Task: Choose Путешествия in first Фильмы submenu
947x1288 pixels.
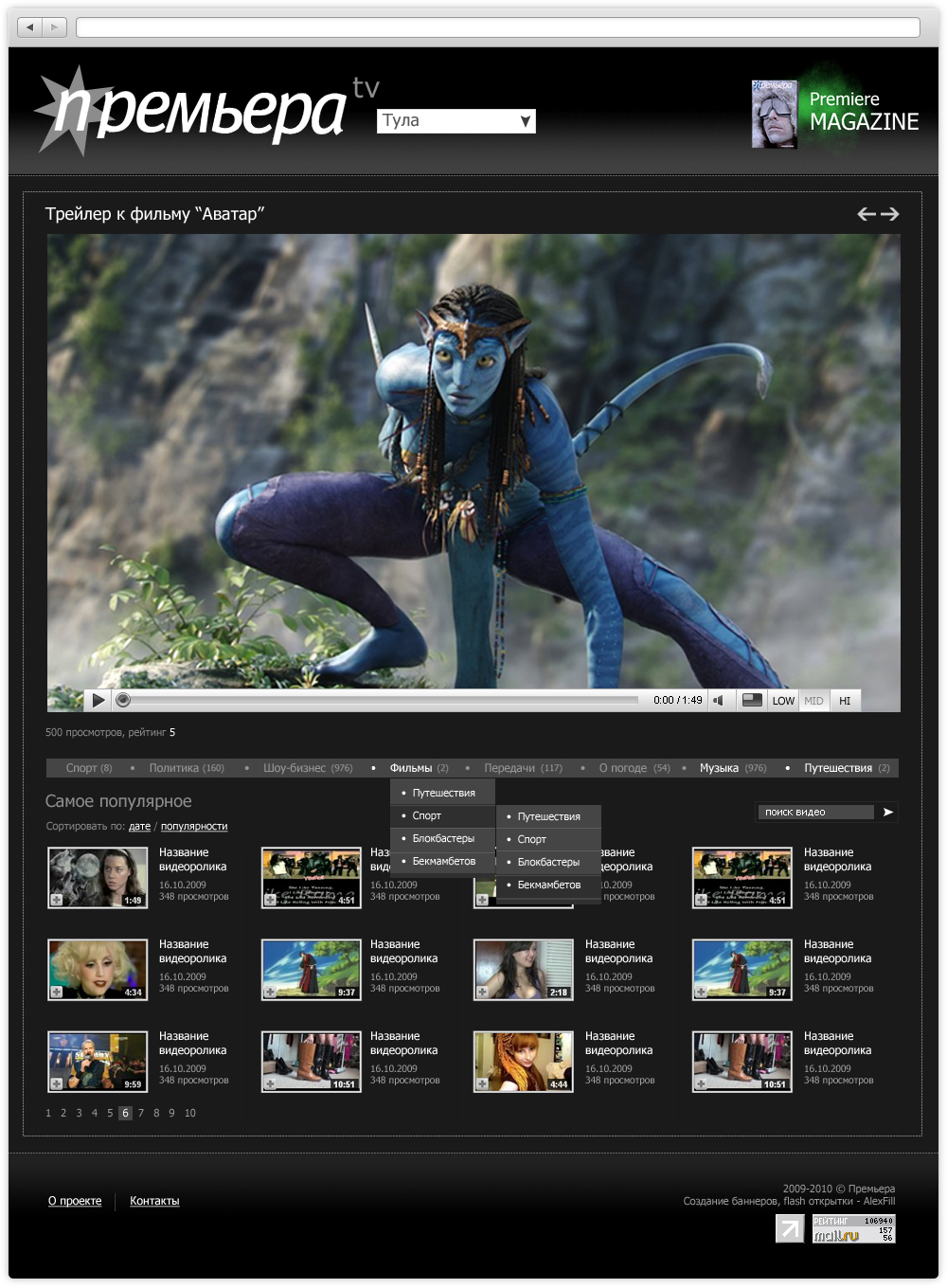Action: pyautogui.click(x=442, y=793)
